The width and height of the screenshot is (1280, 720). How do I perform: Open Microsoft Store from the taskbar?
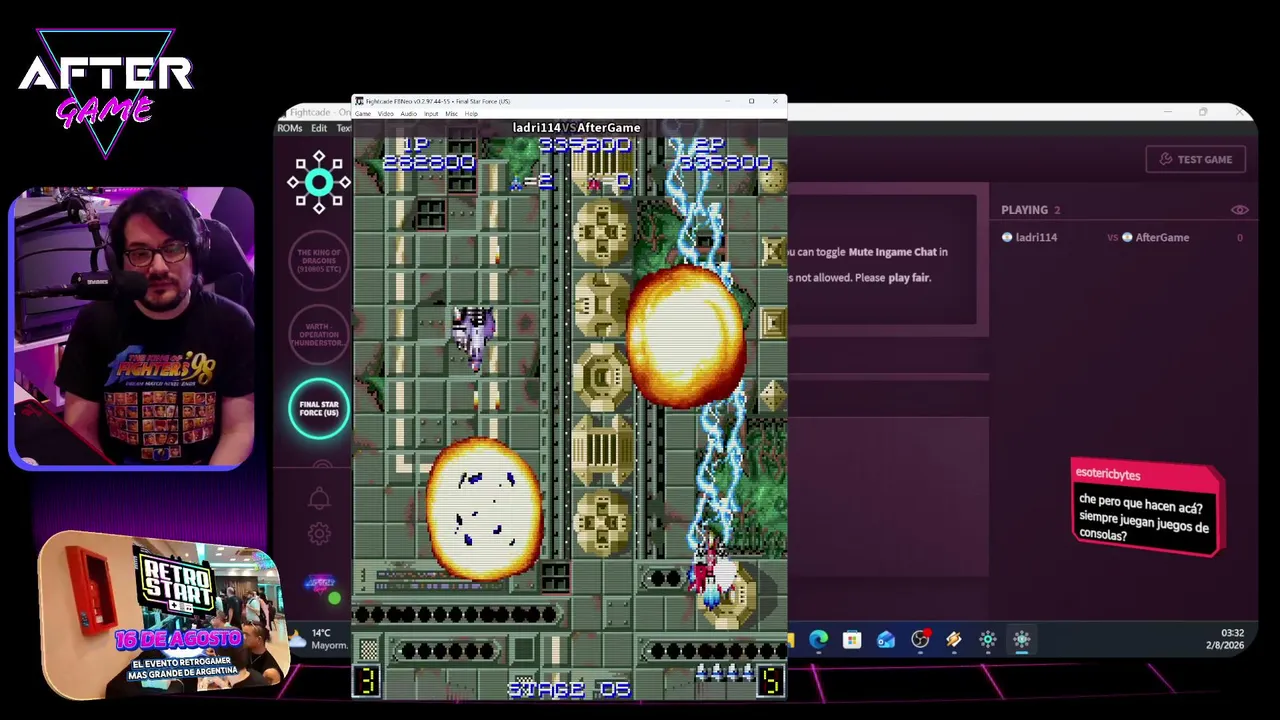pyautogui.click(x=852, y=640)
